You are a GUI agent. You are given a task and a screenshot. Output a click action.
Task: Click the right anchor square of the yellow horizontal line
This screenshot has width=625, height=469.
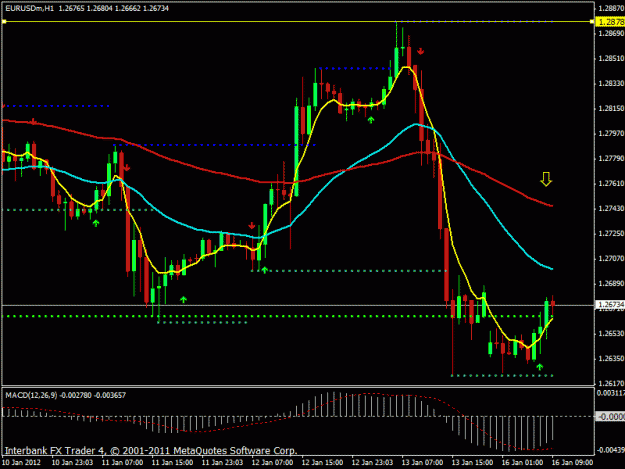pyautogui.click(x=592, y=22)
